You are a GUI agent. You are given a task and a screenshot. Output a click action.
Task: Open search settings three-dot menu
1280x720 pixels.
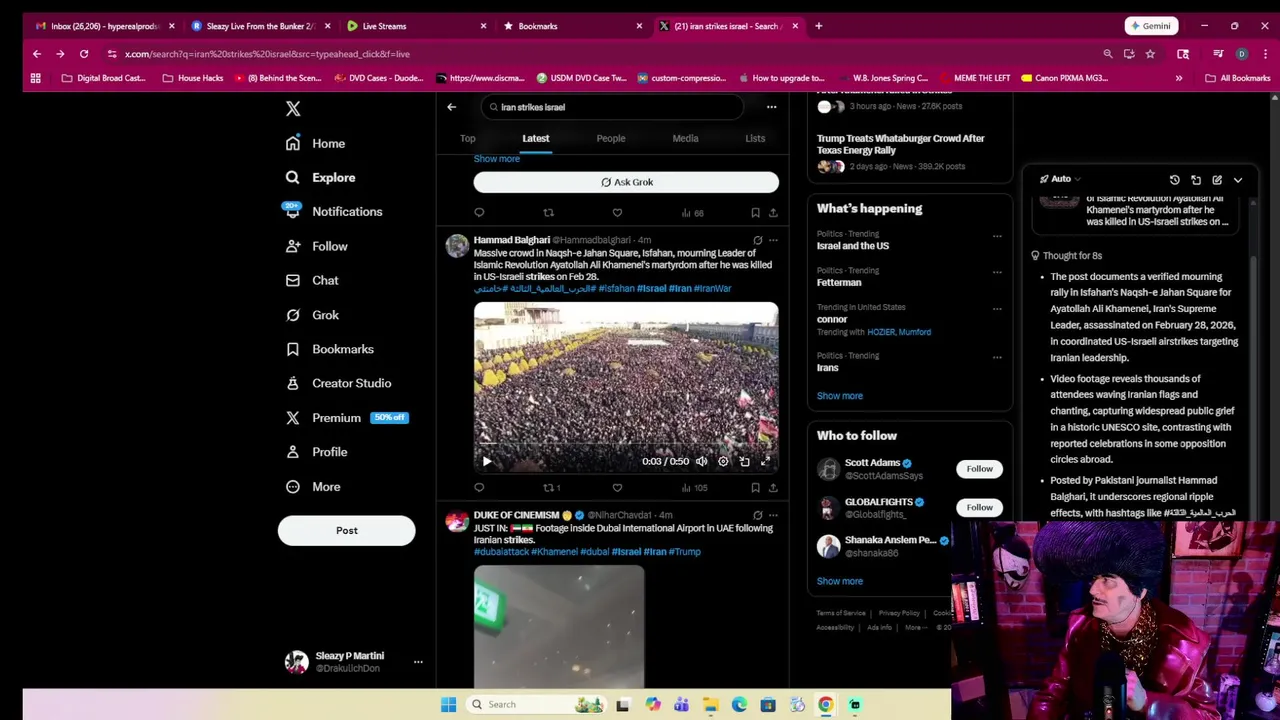tap(771, 107)
